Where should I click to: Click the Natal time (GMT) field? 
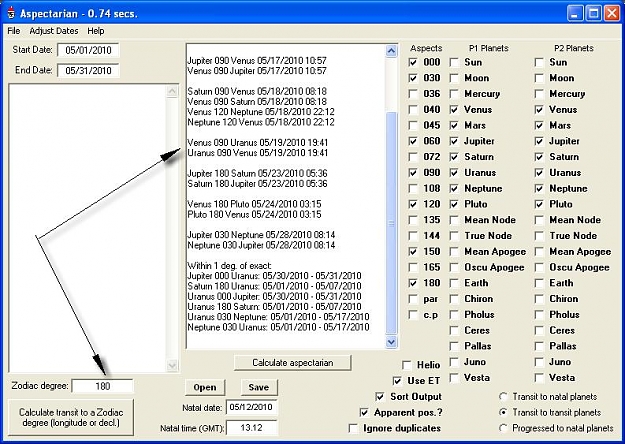pos(252,428)
